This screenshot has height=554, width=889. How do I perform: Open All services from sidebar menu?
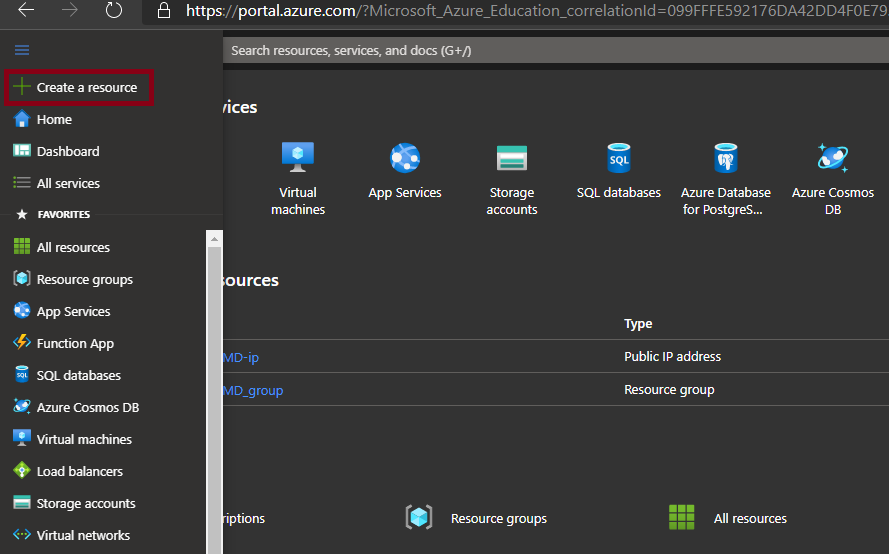(68, 183)
